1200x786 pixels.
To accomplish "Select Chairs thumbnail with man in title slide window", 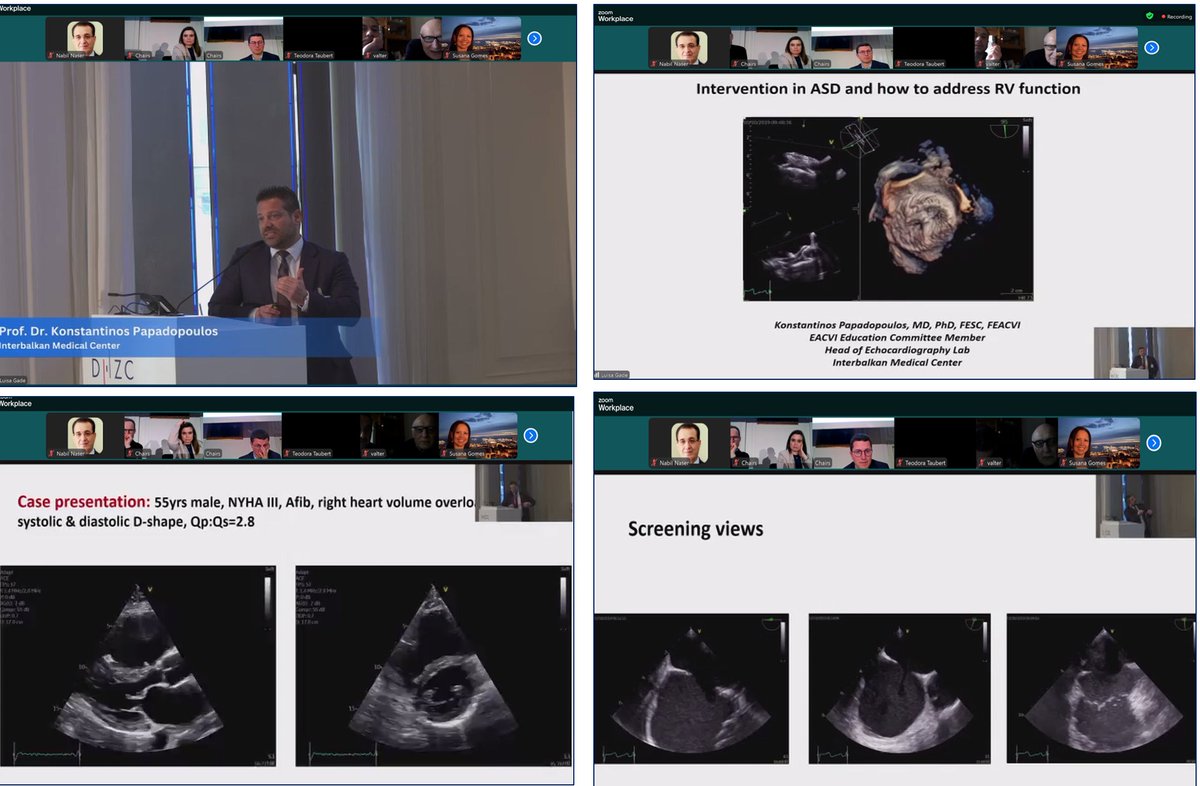I will 852,47.
